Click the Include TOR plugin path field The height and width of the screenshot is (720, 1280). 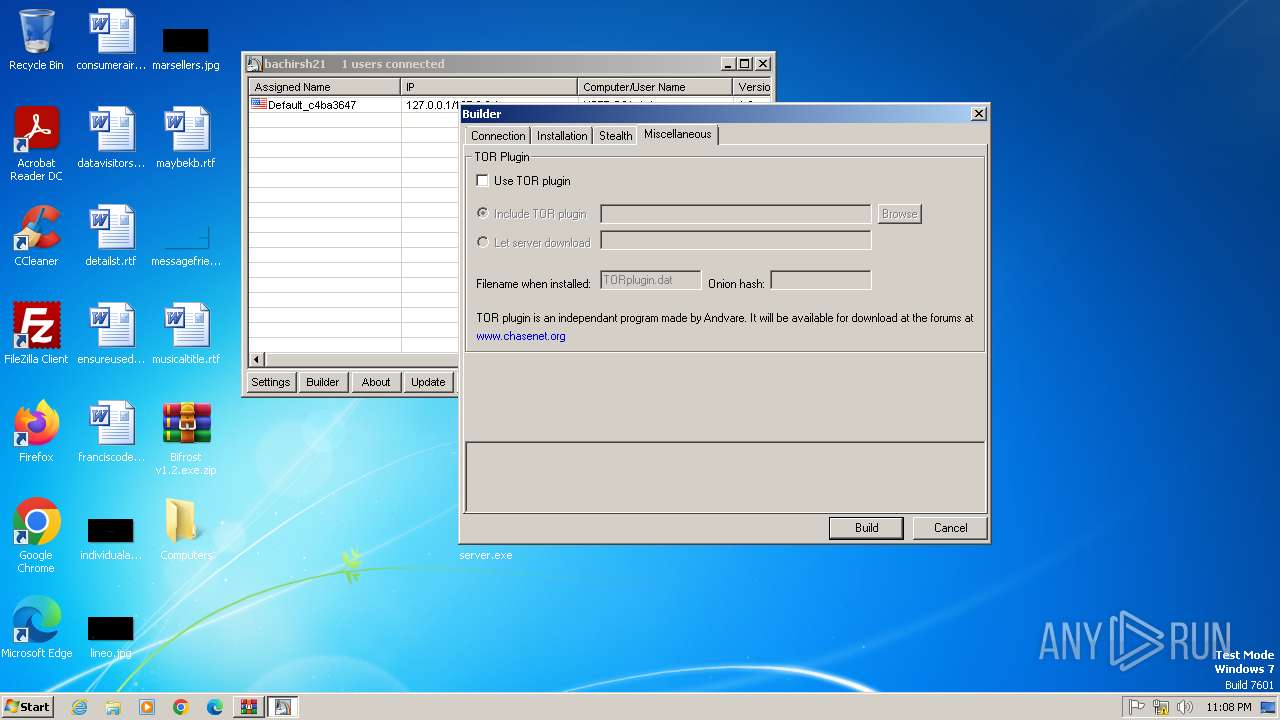pyautogui.click(x=736, y=214)
